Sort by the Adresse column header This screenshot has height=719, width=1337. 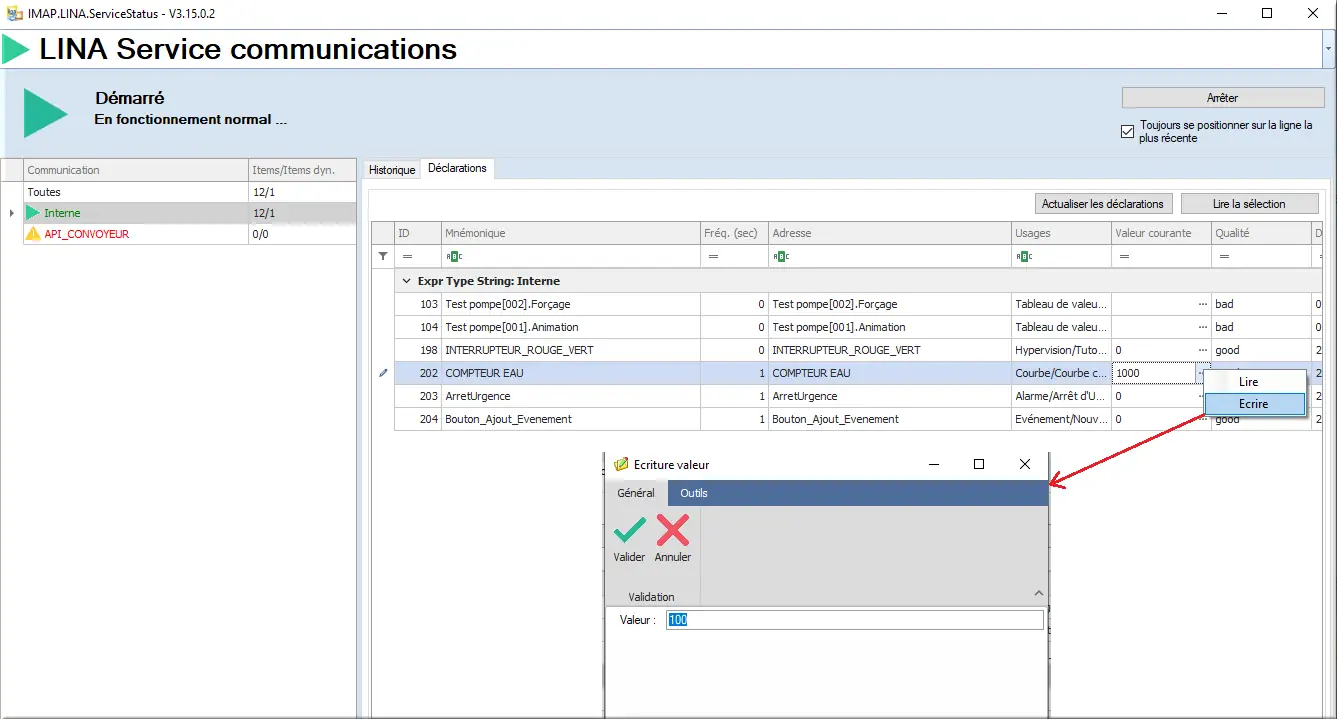tap(890, 233)
